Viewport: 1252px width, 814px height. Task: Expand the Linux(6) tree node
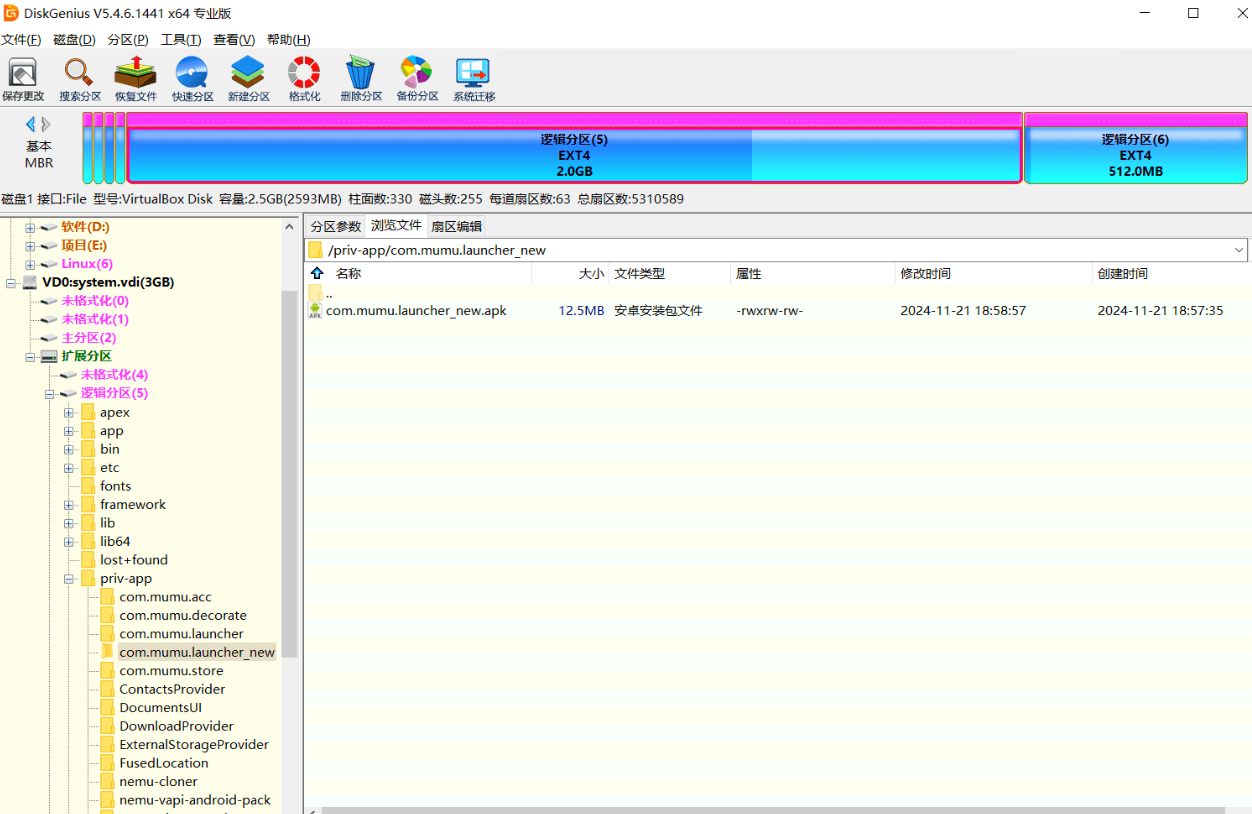(x=30, y=264)
